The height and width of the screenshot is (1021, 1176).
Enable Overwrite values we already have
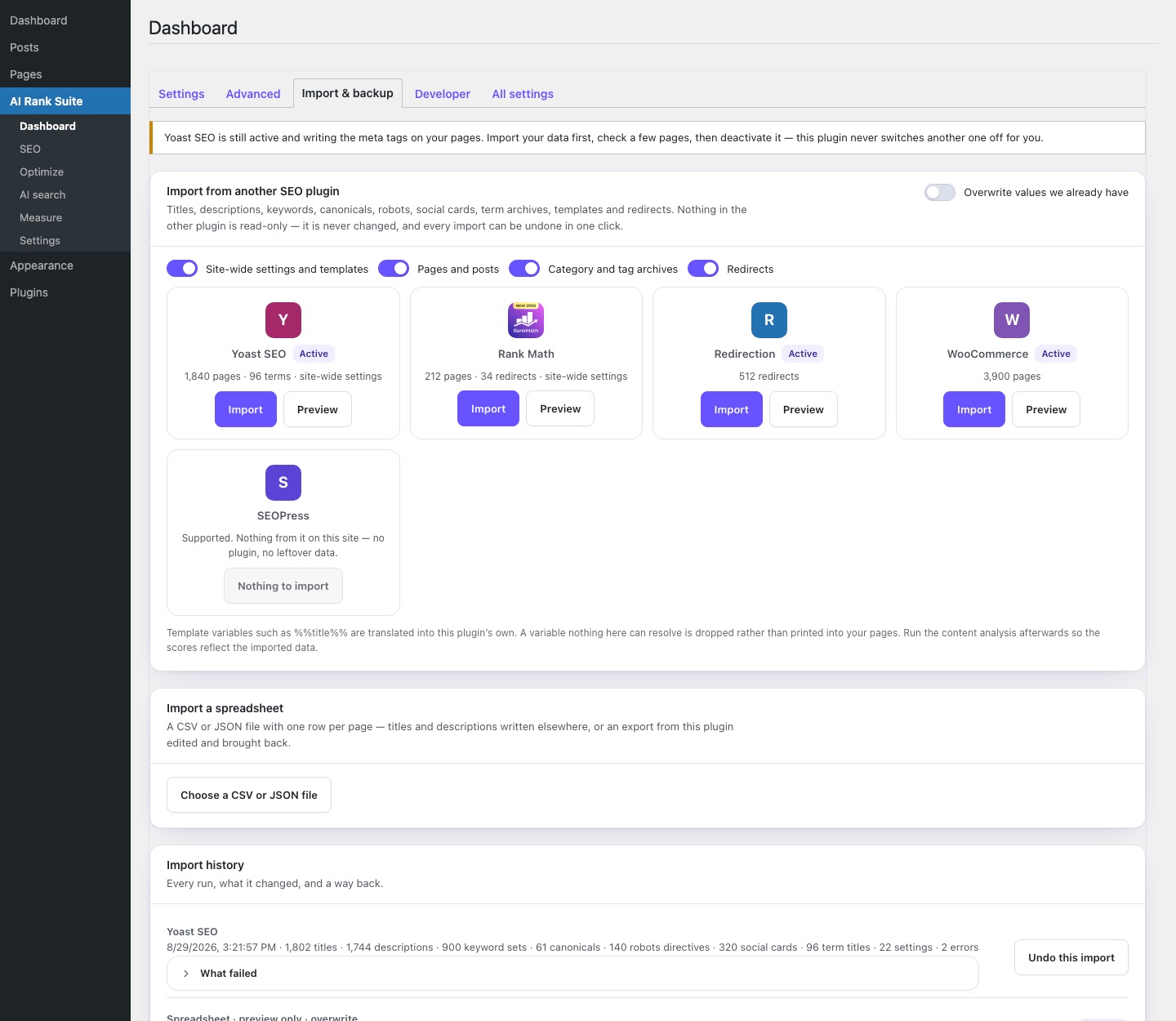point(940,192)
